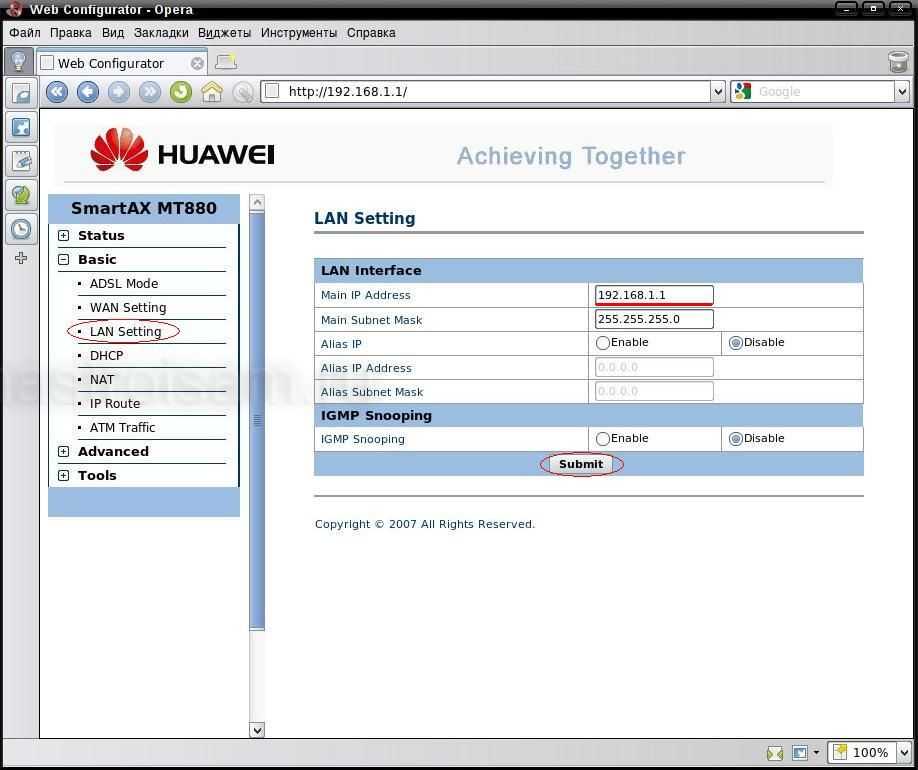The height and width of the screenshot is (770, 918).
Task: Open the top sidebar panel icon
Action: 22,93
